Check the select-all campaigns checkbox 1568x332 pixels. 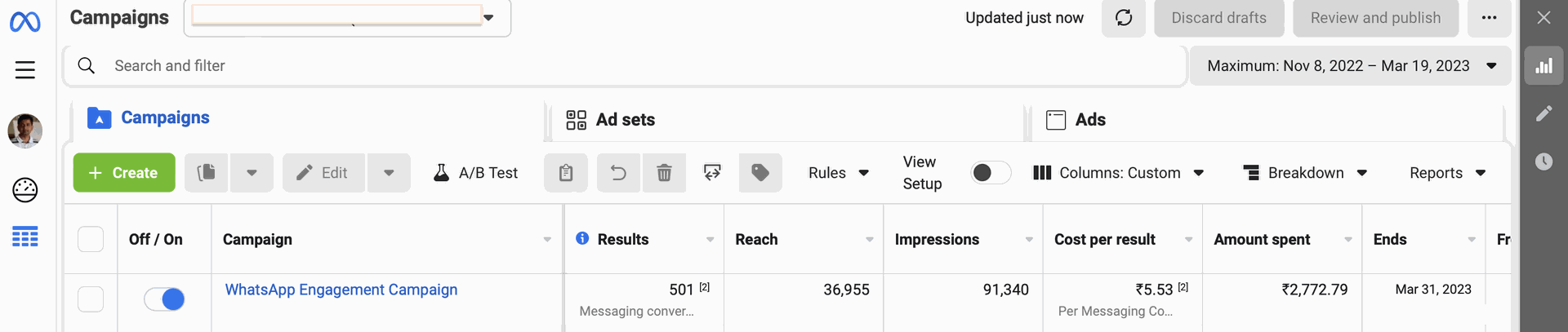(91, 239)
